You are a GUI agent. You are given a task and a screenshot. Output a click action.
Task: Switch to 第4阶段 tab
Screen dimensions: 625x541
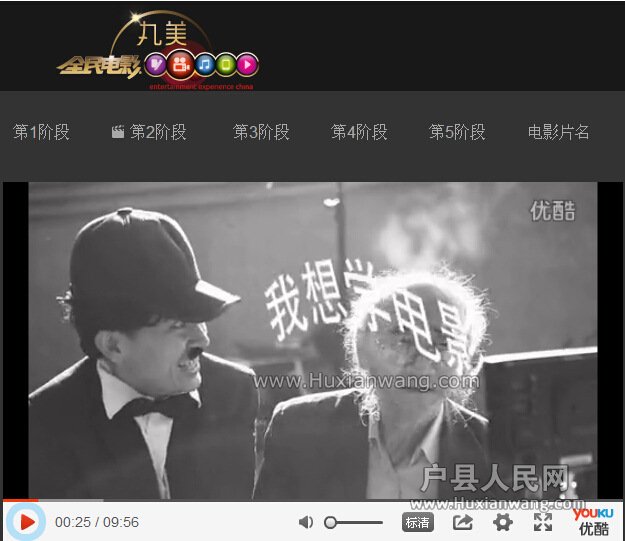point(359,132)
